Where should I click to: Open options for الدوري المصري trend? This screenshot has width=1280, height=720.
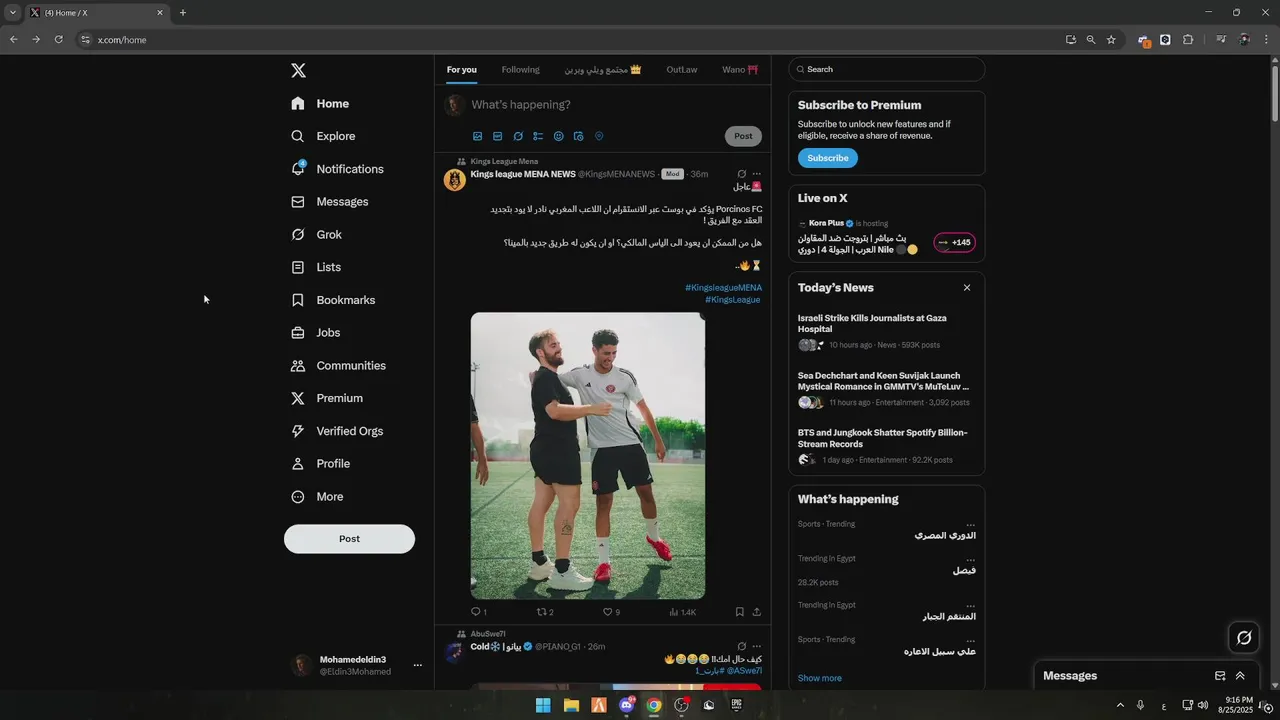coord(970,525)
